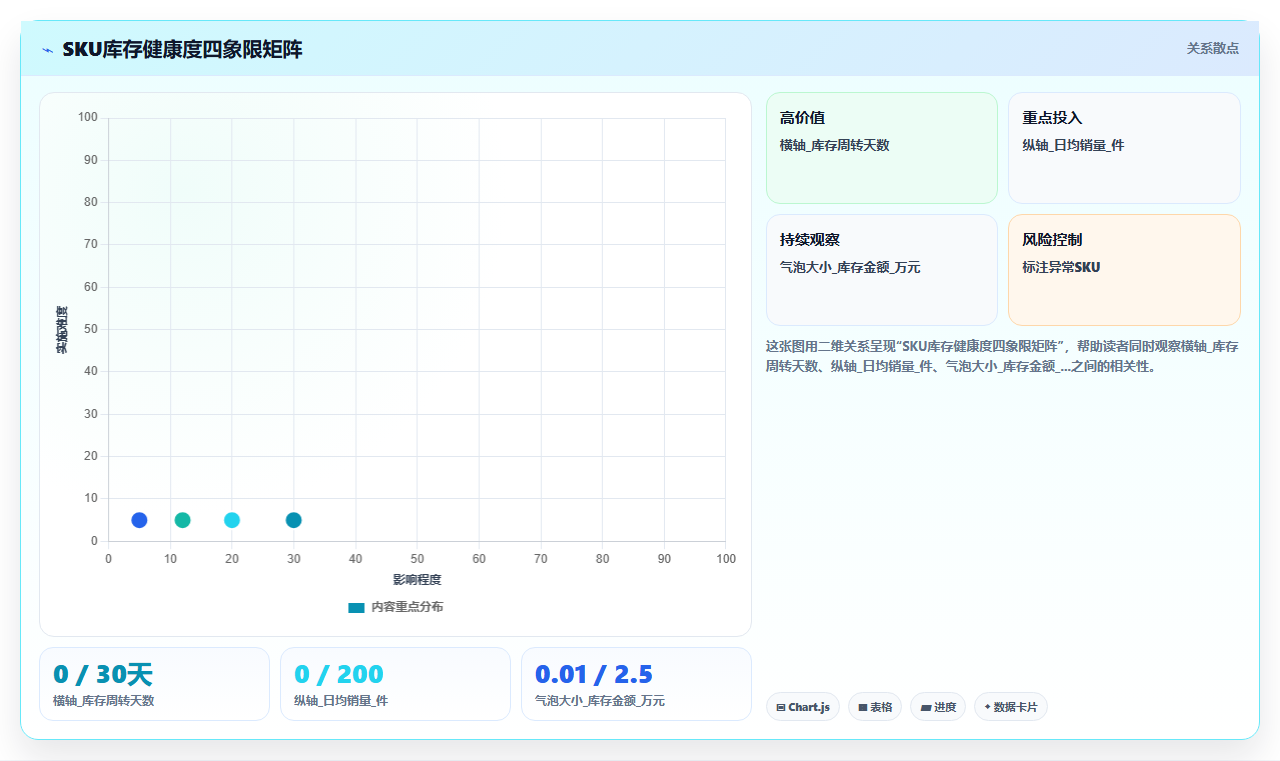Click the SKU库存健康度四象限矩阵 title

(x=182, y=49)
